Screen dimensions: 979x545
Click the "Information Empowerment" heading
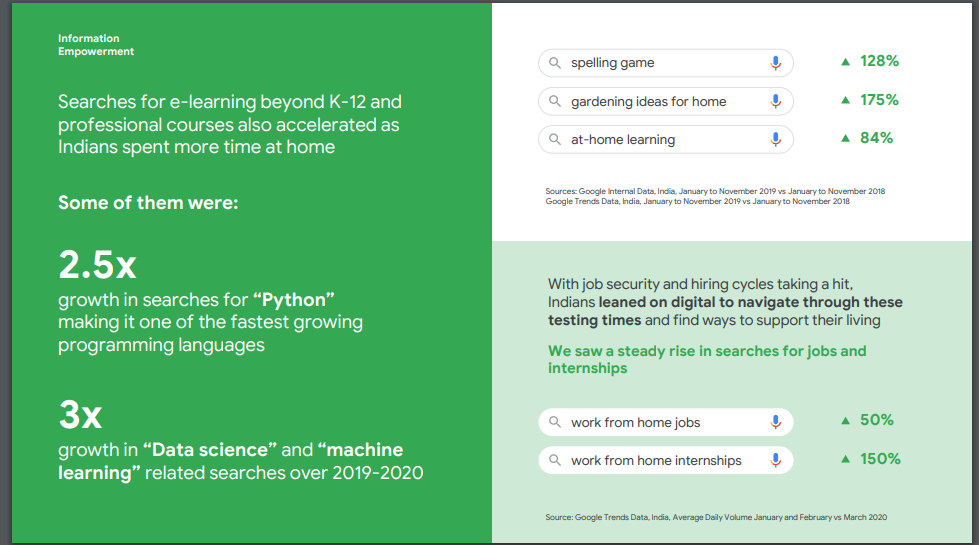coord(95,45)
